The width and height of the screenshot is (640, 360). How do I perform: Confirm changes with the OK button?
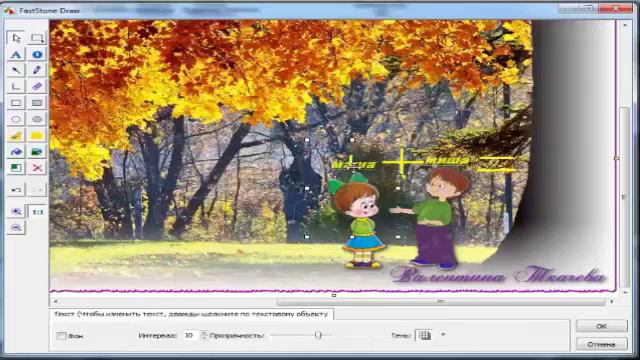click(602, 326)
